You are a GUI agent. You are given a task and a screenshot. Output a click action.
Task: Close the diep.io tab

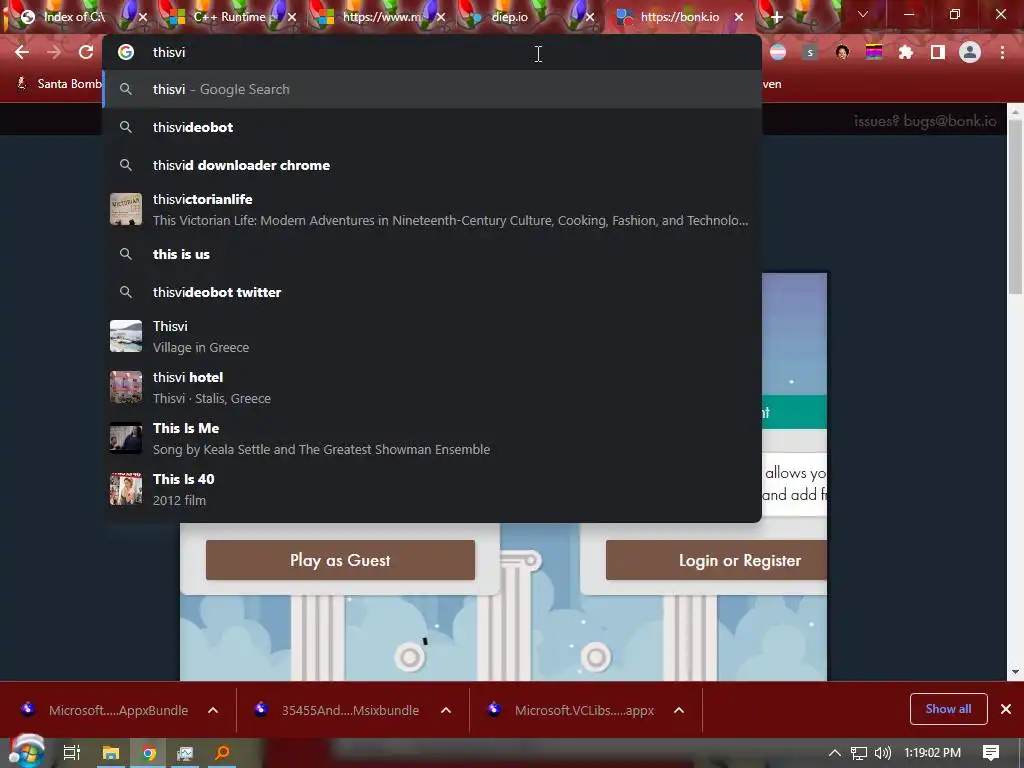590,17
